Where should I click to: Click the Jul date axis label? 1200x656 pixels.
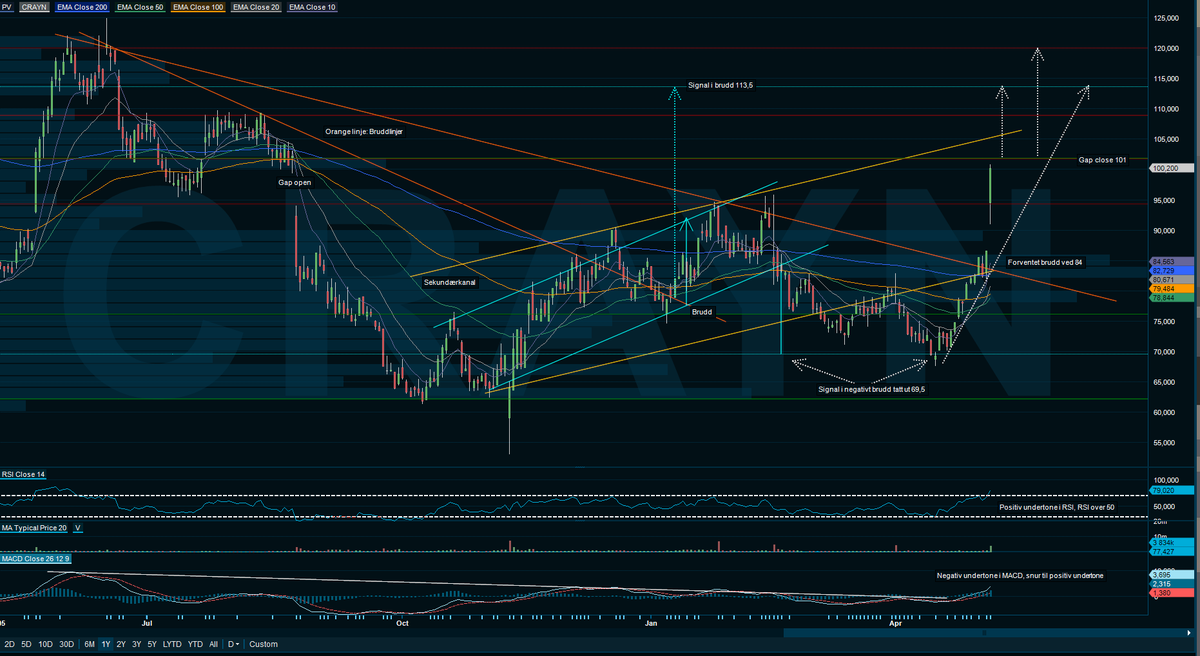[x=147, y=622]
